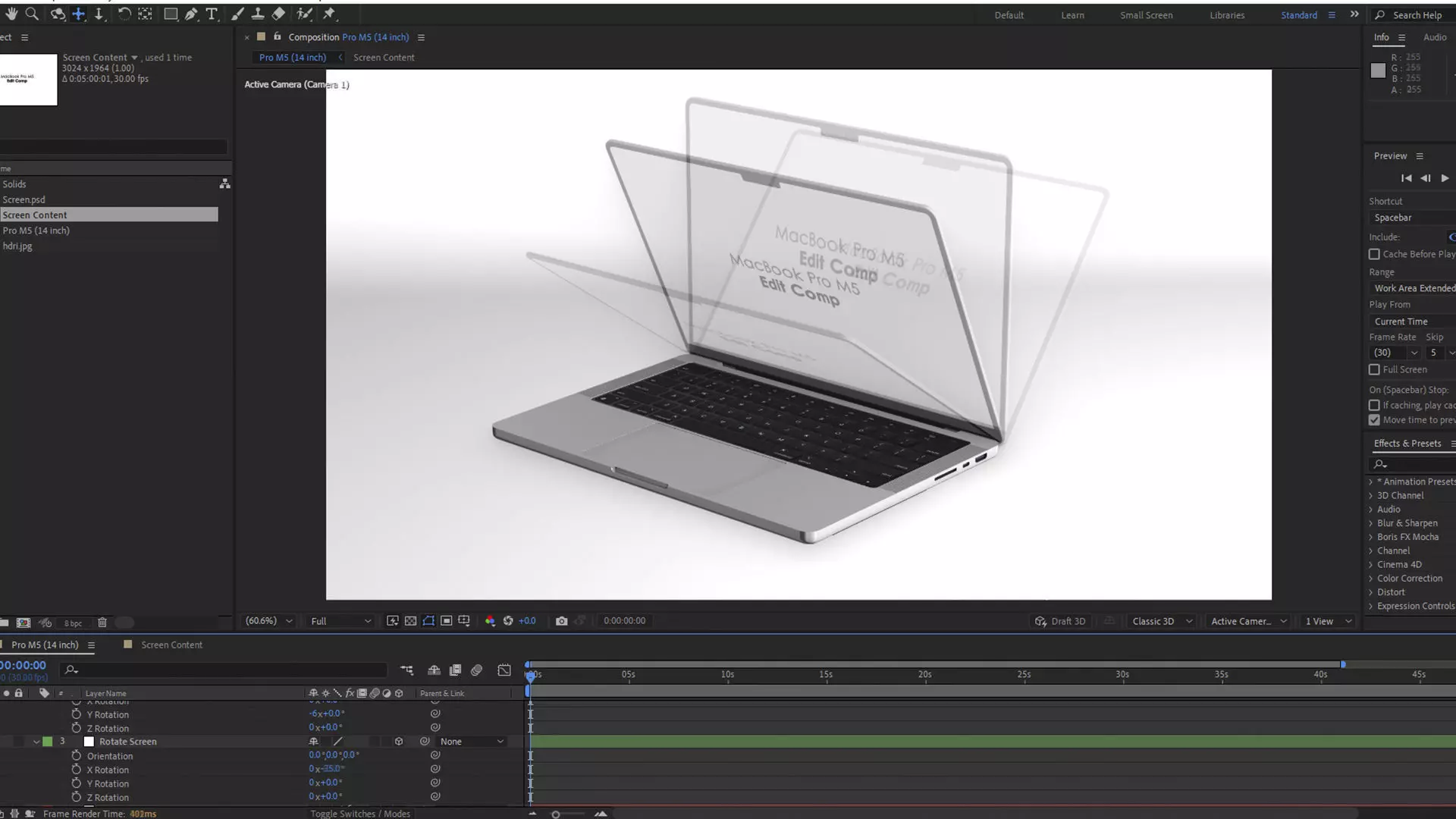This screenshot has width=1456, height=819.
Task: Open the 1 View layout dropdown
Action: pyautogui.click(x=1329, y=621)
